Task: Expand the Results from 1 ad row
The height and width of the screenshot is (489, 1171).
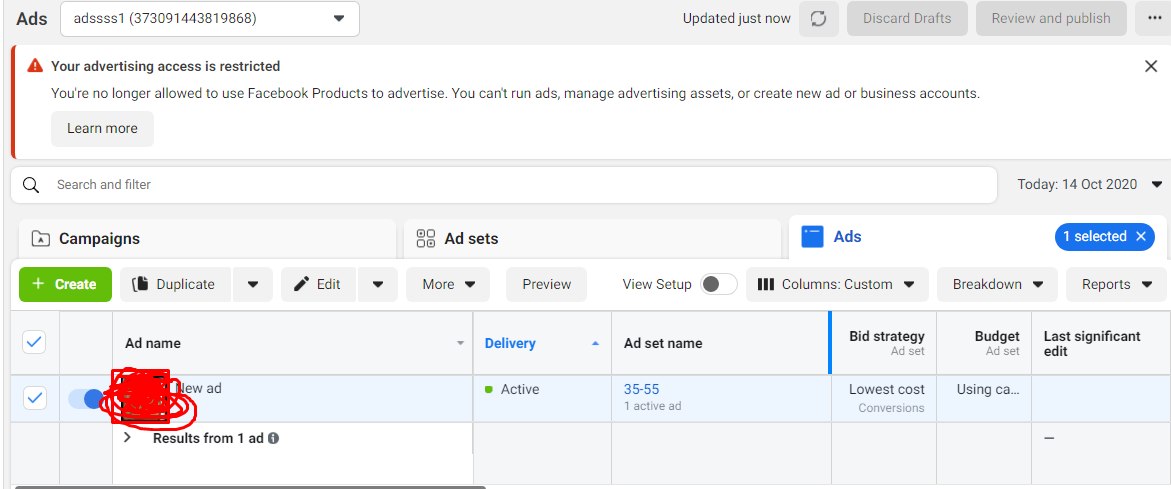Action: pos(128,438)
